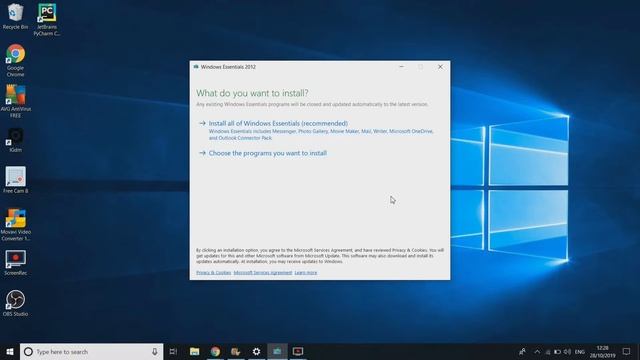This screenshot has width=640, height=360.
Task: Open the volume control in system tray
Action: pyautogui.click(x=567, y=352)
